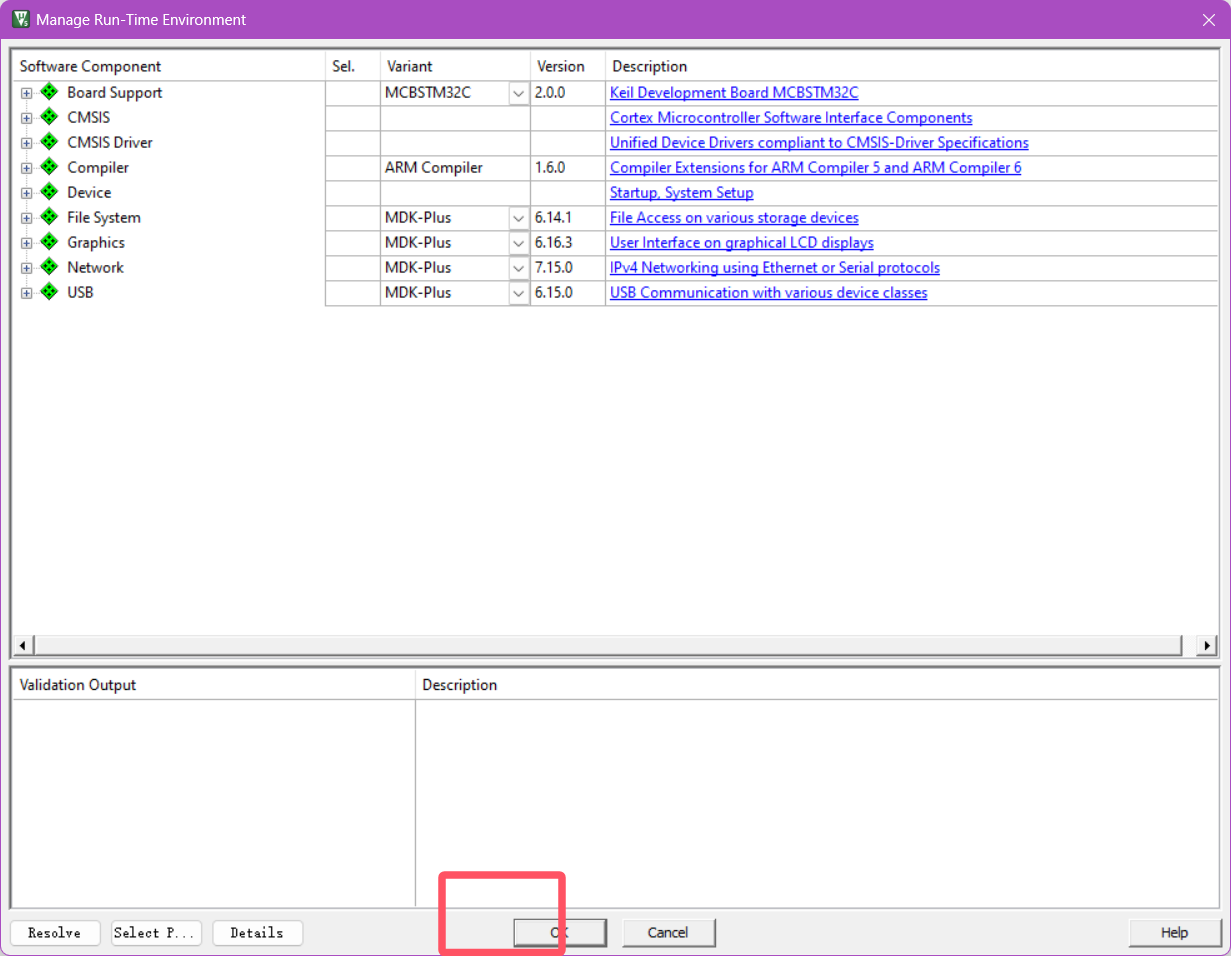Open the MCBSTM32C variant dropdown
This screenshot has width=1231, height=956.
click(518, 93)
